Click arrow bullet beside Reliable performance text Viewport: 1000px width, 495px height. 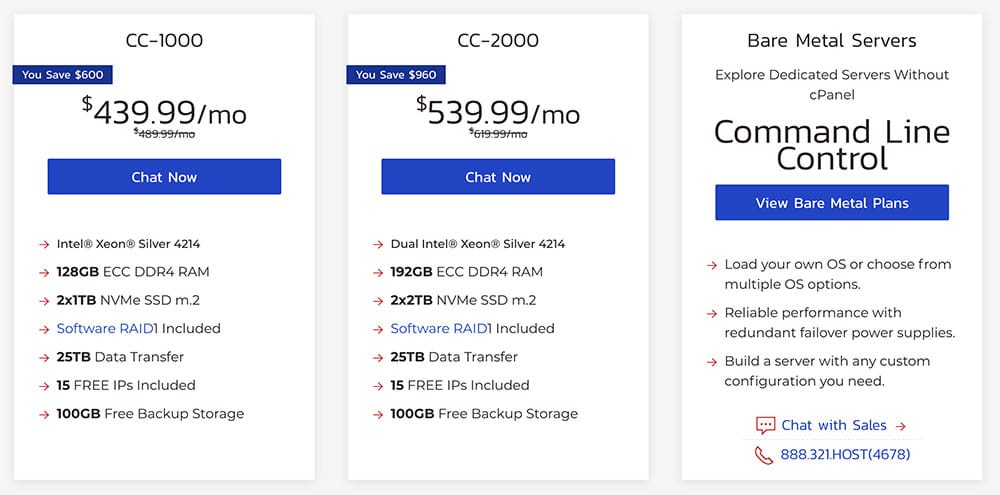712,313
